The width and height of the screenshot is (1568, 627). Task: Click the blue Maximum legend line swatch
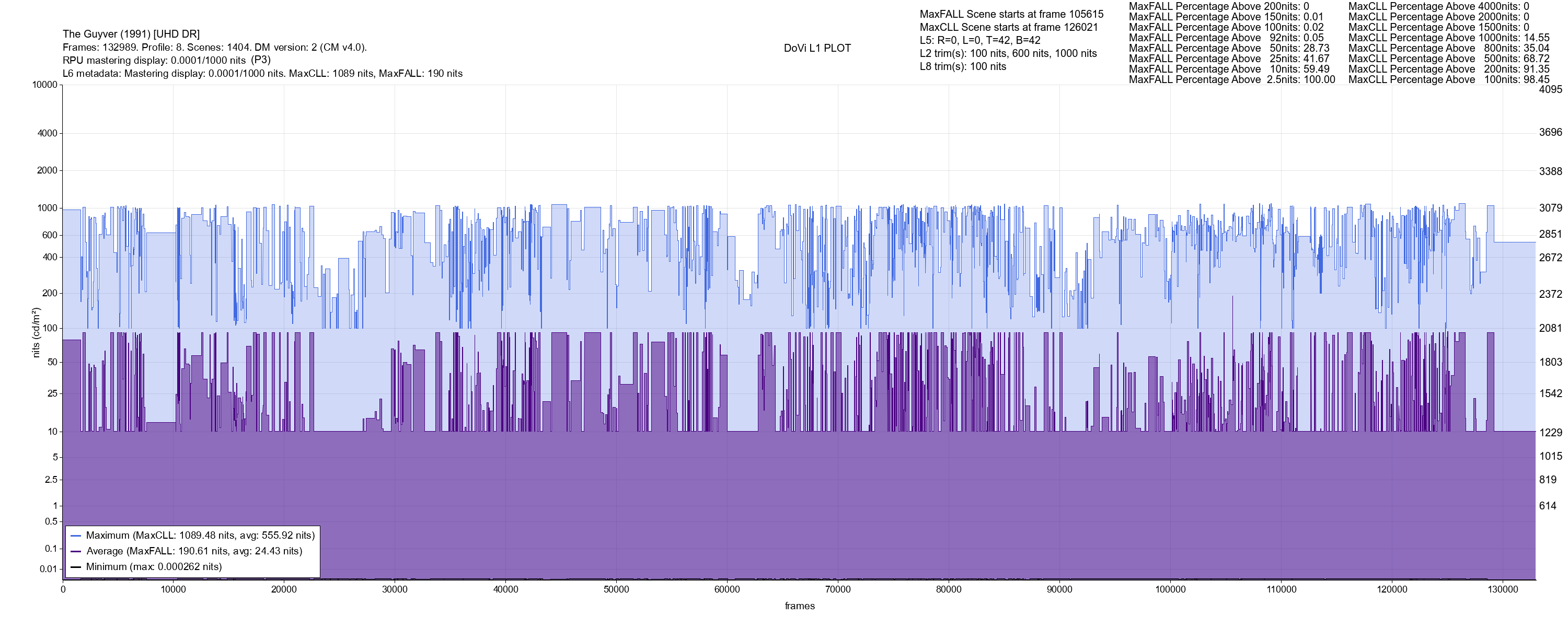(76, 536)
